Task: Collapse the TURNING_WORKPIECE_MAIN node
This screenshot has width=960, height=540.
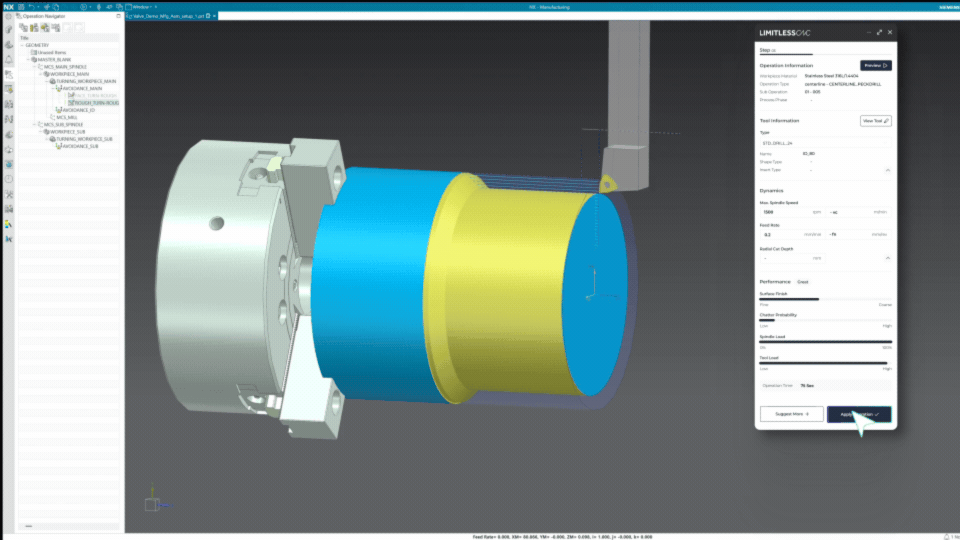Action: (x=47, y=81)
